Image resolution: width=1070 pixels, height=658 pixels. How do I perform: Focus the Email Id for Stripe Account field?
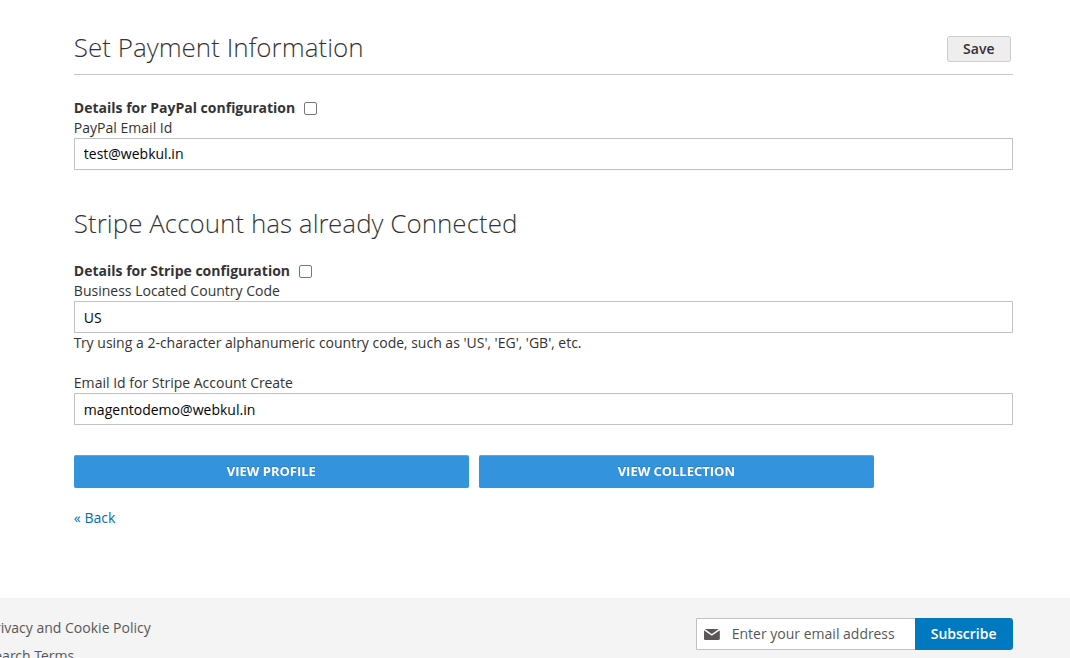click(x=543, y=409)
